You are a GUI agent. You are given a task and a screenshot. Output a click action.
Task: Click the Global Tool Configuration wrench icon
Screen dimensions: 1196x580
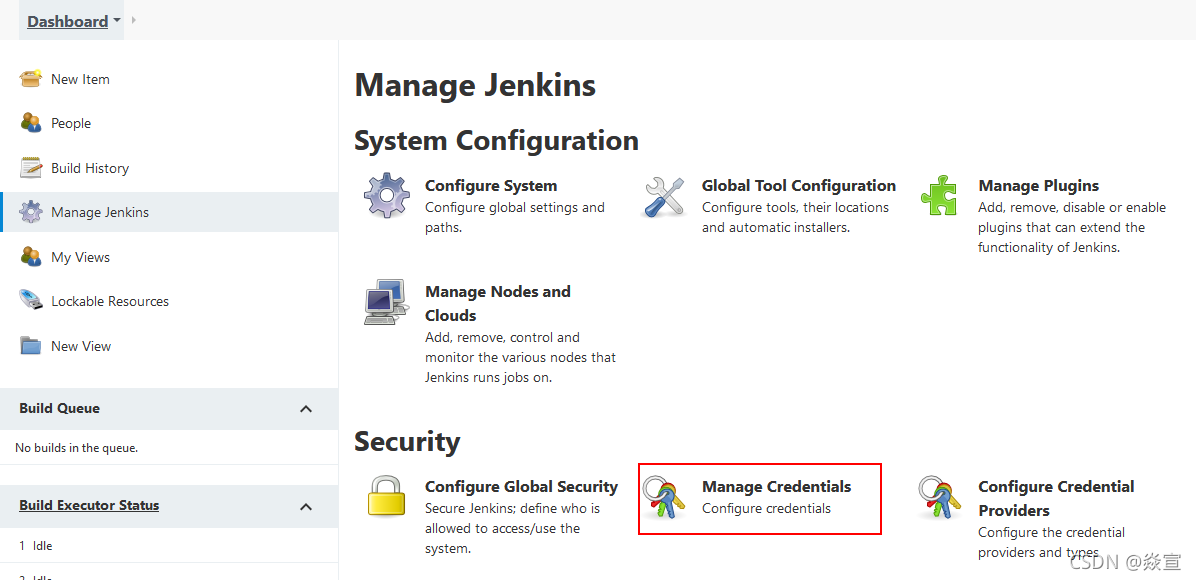[x=664, y=195]
